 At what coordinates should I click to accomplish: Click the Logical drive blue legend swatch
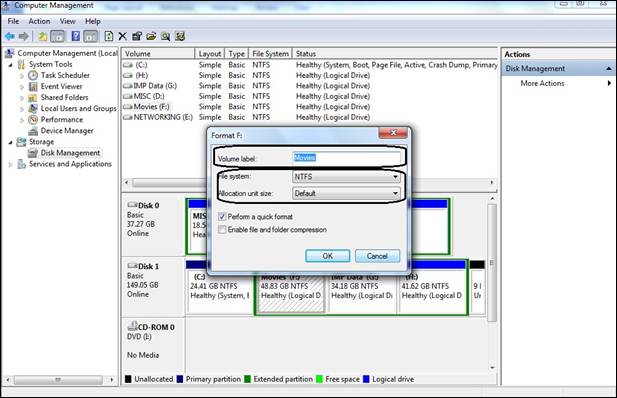(366, 379)
